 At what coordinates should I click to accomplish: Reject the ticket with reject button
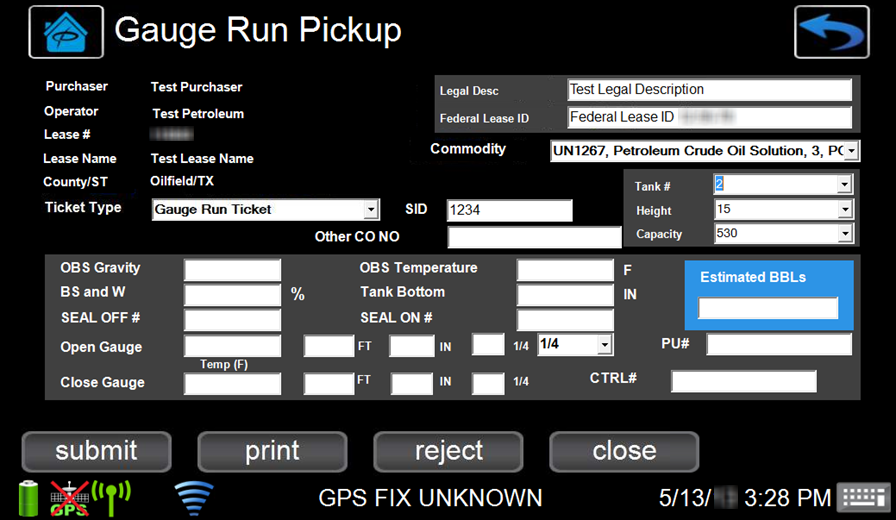(x=448, y=451)
